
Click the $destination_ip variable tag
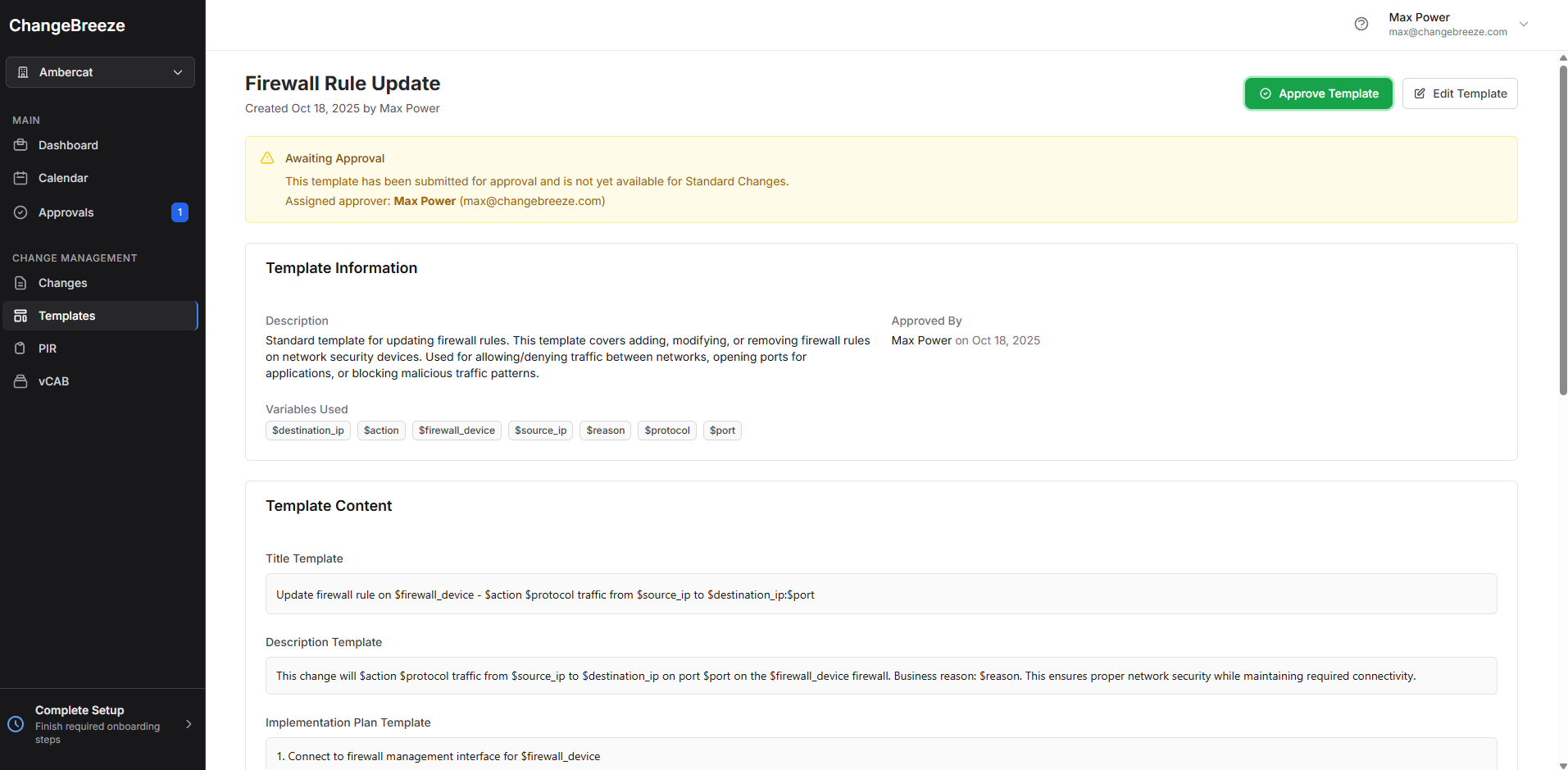coord(308,431)
